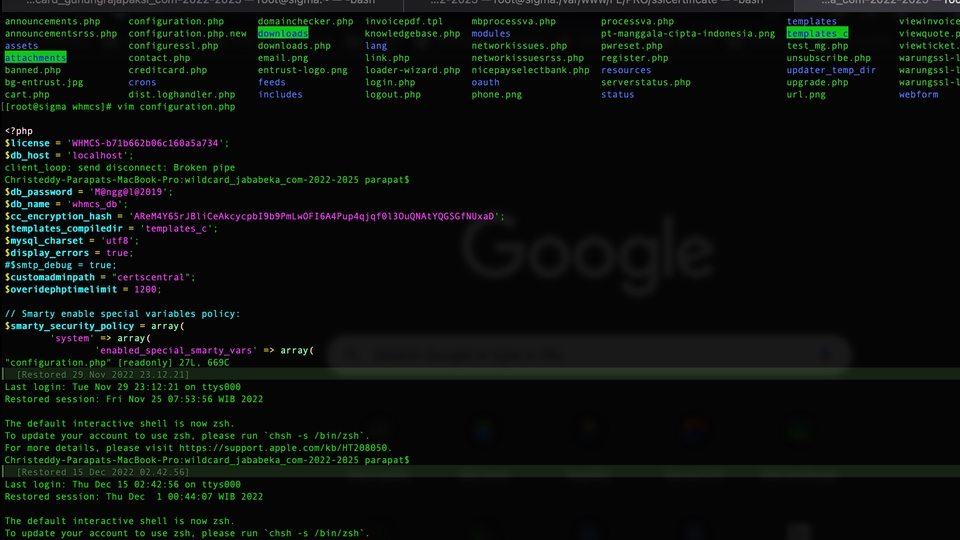Select entrust-logo.png file name
The height and width of the screenshot is (540, 960).
(302, 70)
